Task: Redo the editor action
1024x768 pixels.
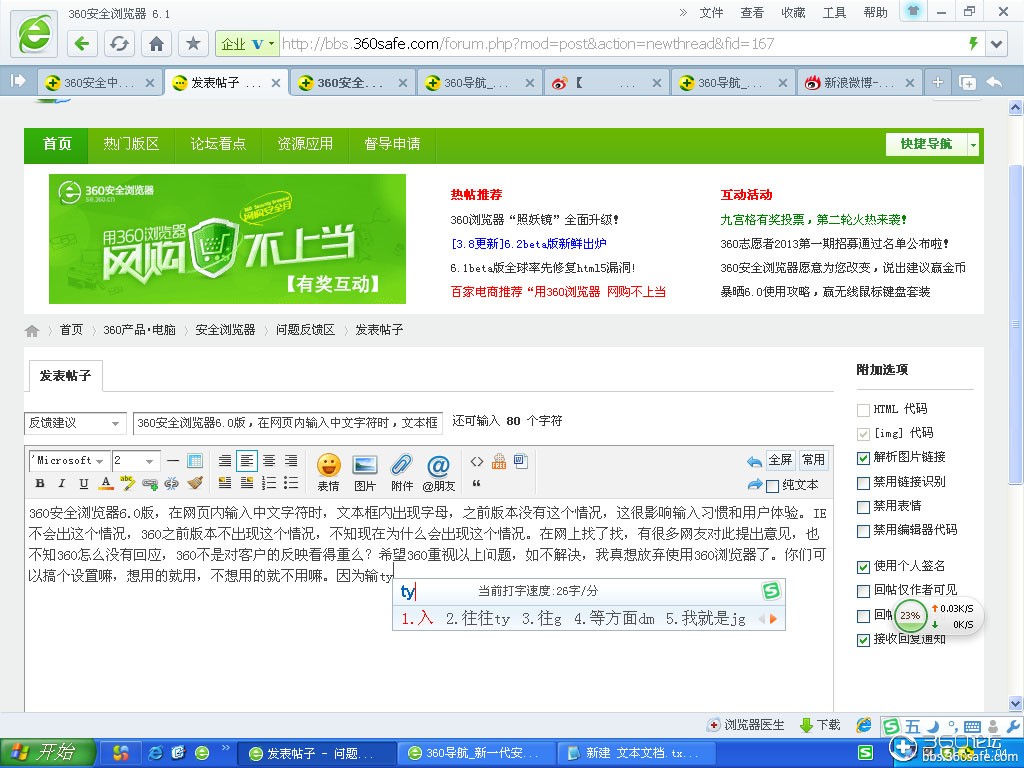Action: (754, 485)
